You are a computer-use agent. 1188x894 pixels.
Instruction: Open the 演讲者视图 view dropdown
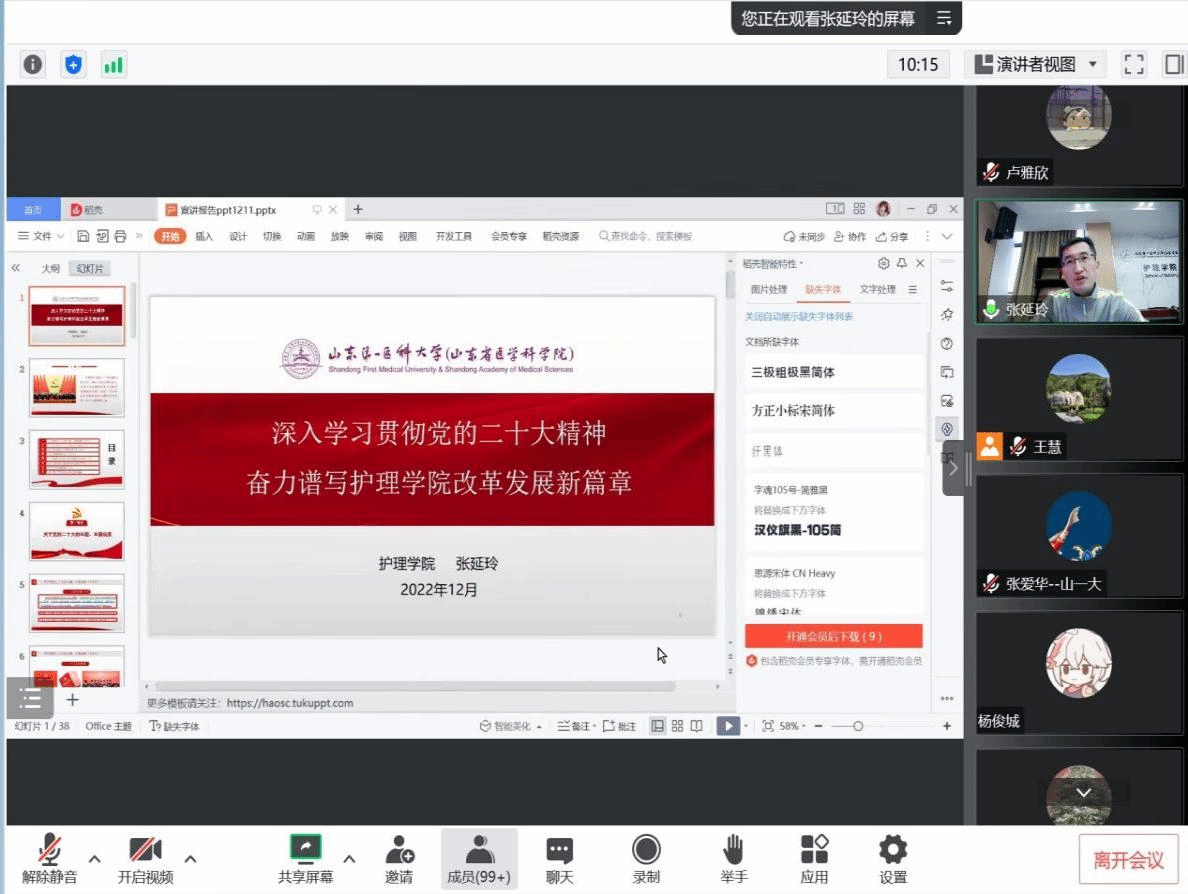tap(1036, 65)
